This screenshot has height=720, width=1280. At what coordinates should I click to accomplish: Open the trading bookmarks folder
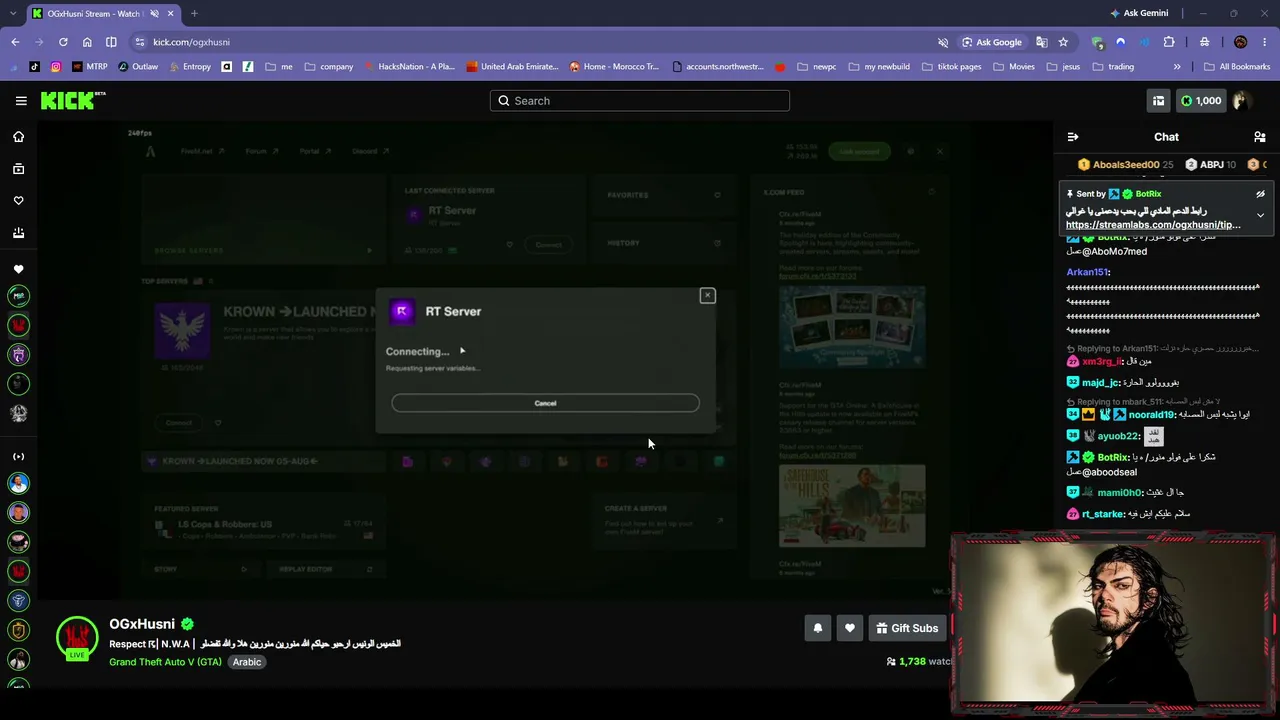pyautogui.click(x=1113, y=67)
